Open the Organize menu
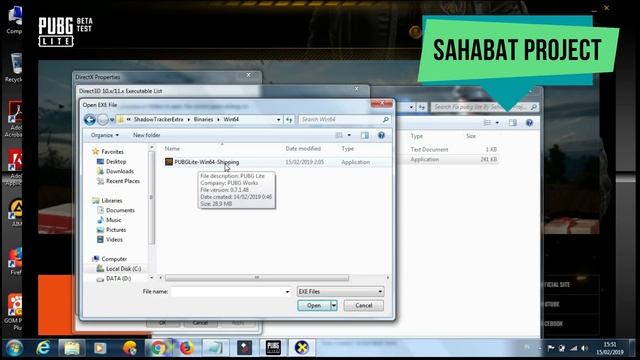The height and width of the screenshot is (360, 640). (x=104, y=135)
